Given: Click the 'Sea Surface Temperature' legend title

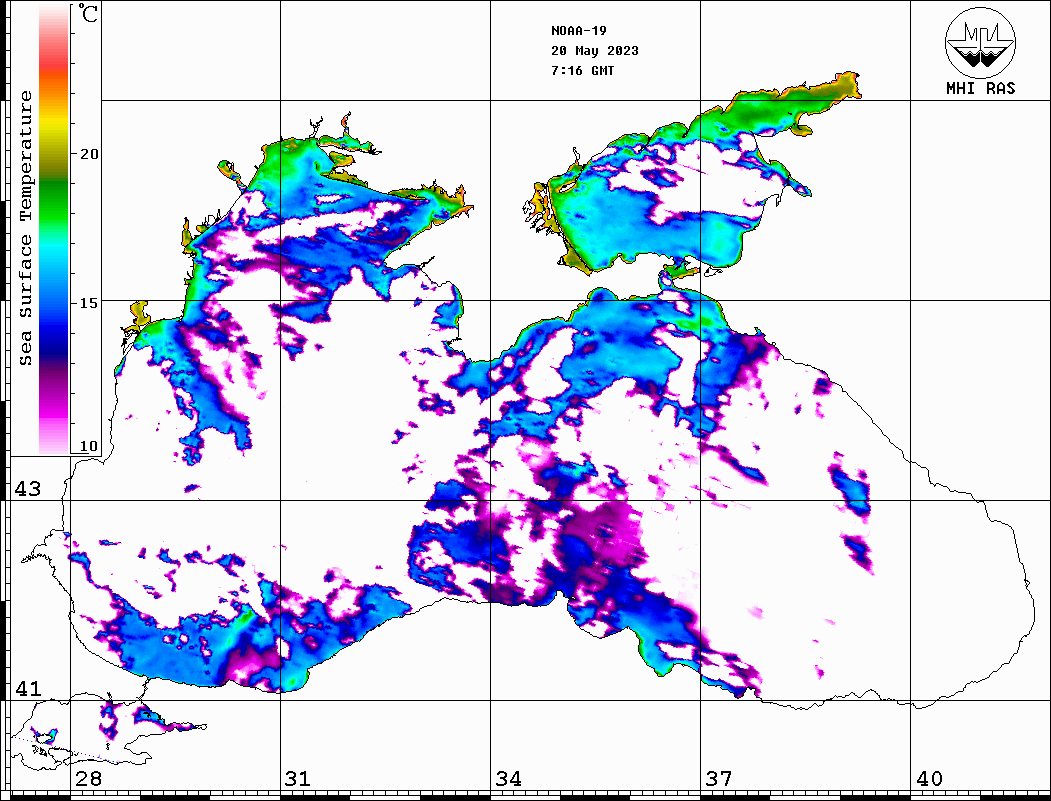Looking at the screenshot, I should tap(25, 228).
